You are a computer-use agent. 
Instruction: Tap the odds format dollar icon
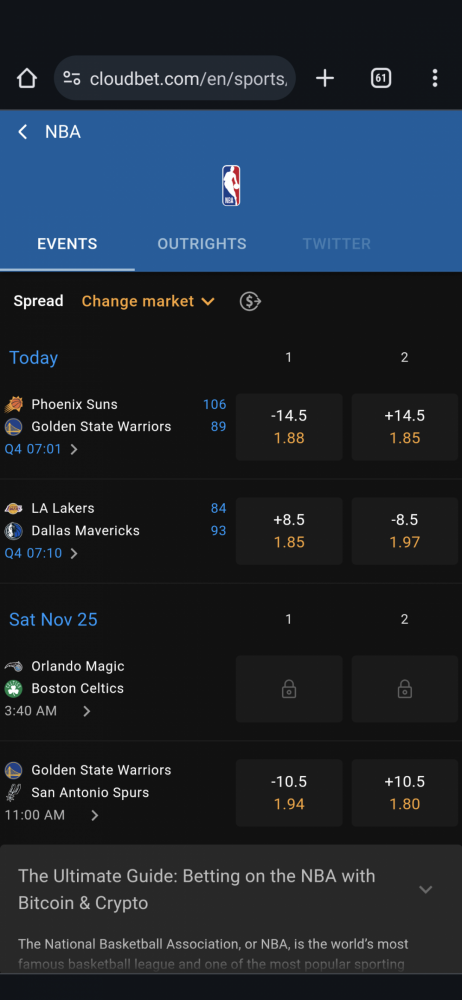(250, 301)
